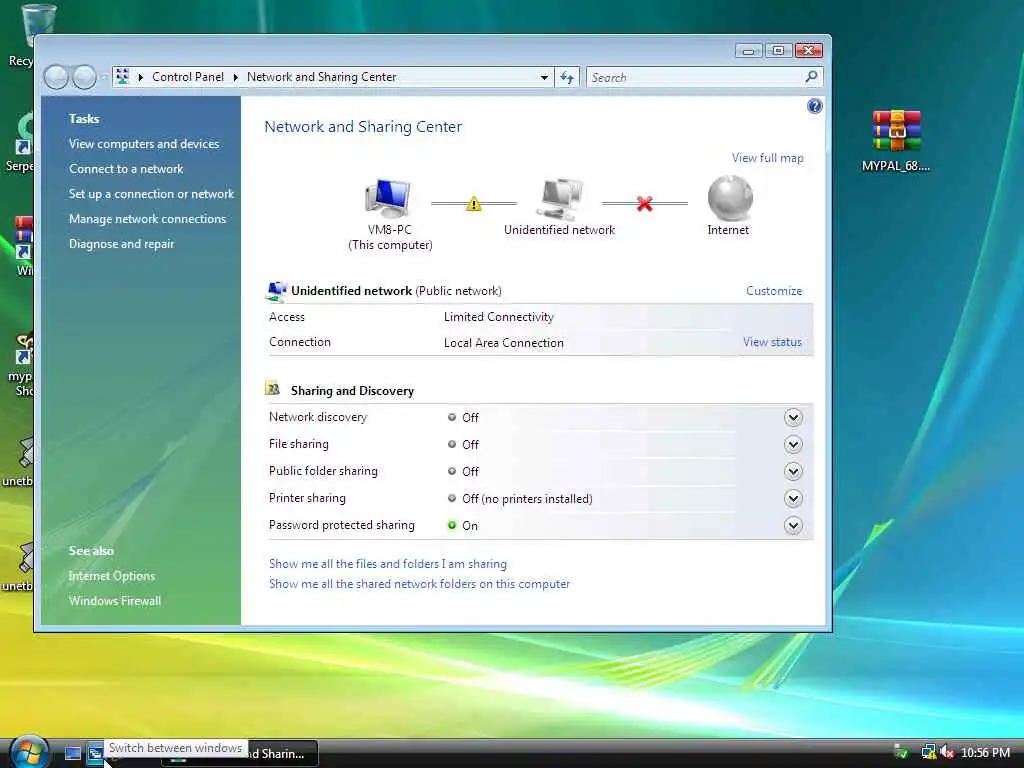1024x768 pixels.
Task: Click the recent pages dropdown beside Forward
Action: coord(103,78)
